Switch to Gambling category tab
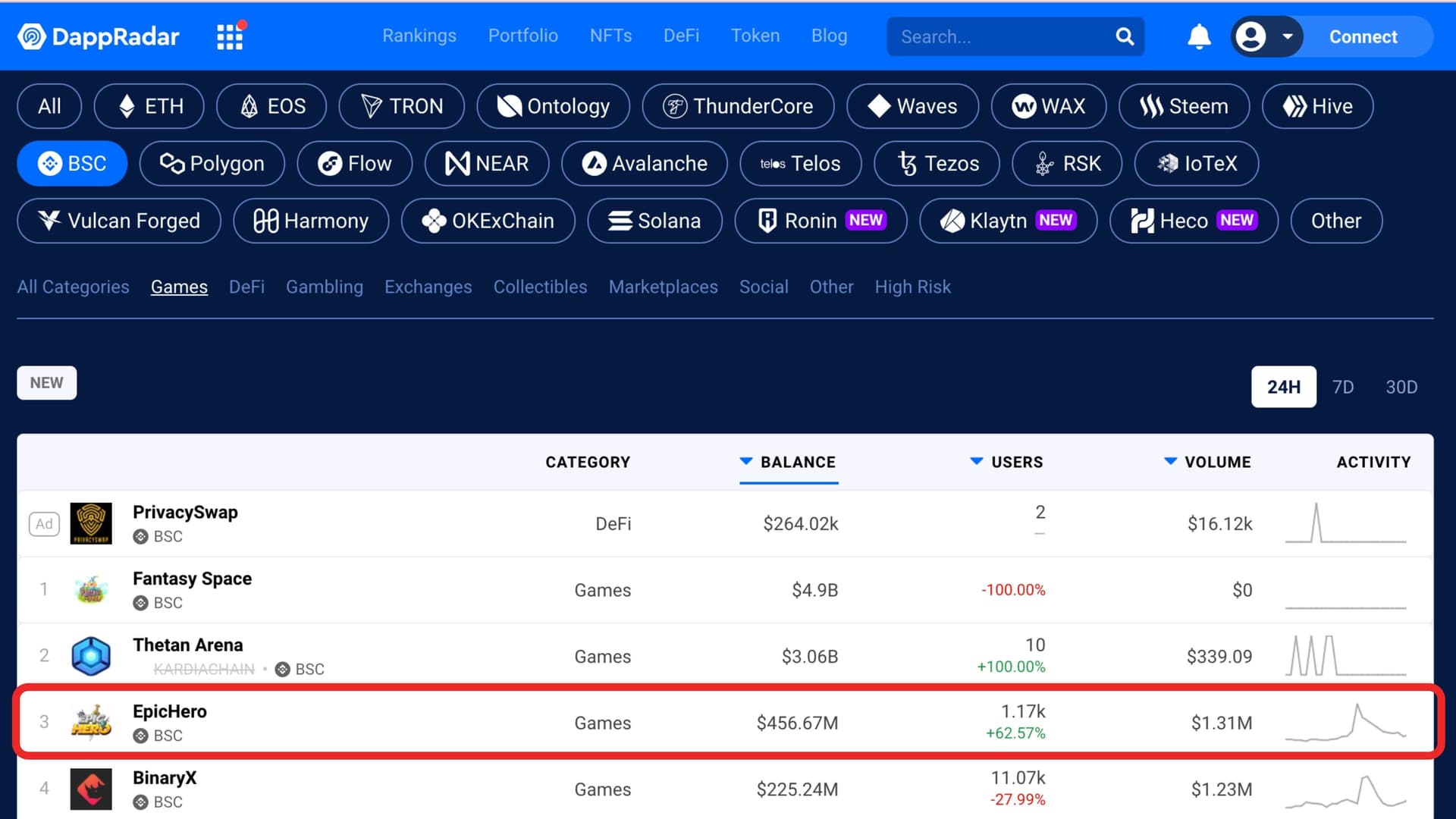The height and width of the screenshot is (819, 1456). tap(325, 287)
